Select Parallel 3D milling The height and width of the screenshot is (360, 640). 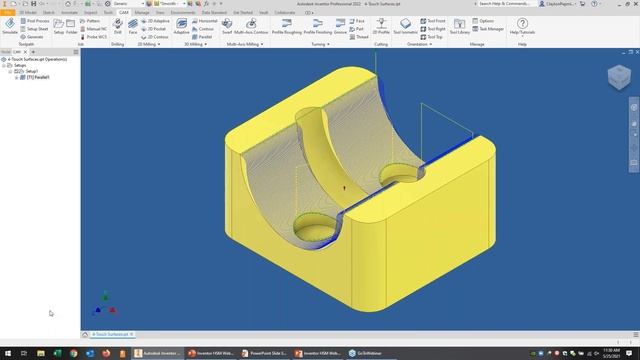point(202,37)
